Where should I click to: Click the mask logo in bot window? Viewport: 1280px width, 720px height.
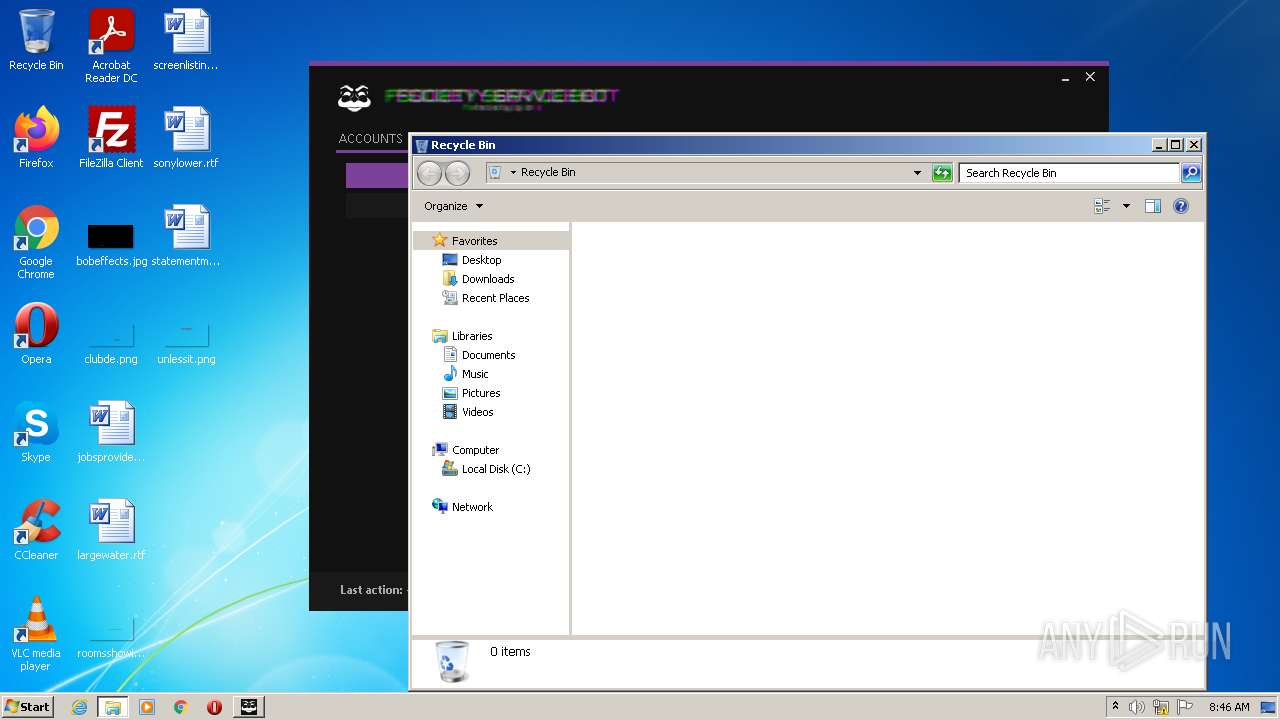coord(354,97)
